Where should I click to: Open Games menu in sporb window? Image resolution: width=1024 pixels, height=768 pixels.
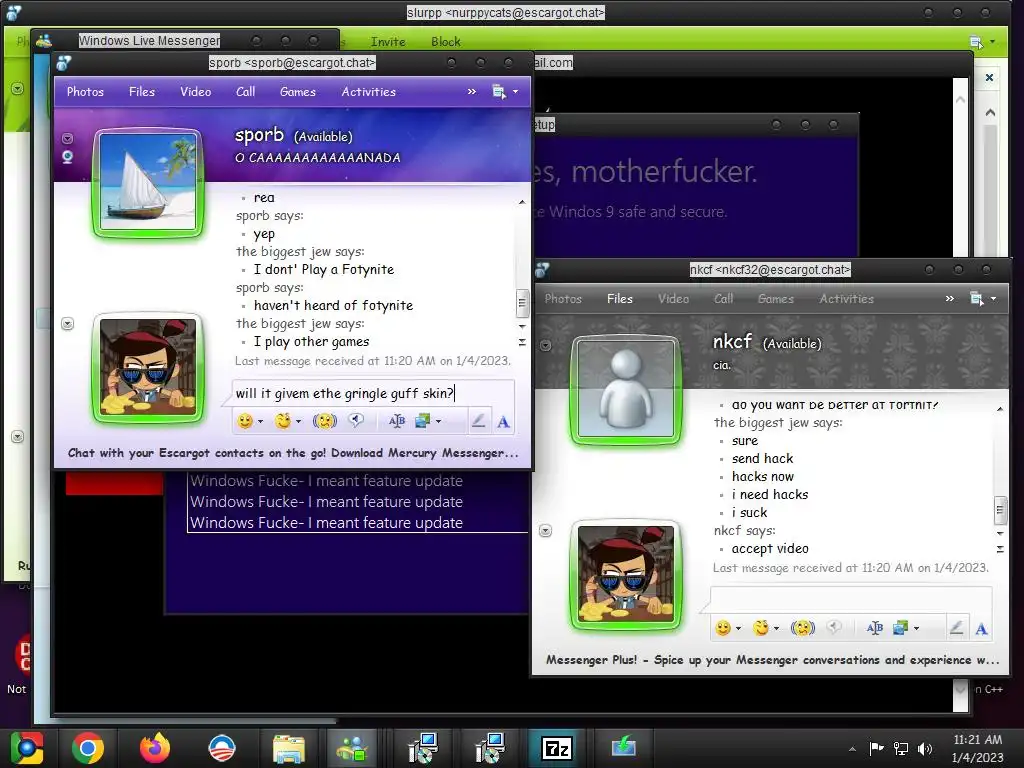click(298, 92)
